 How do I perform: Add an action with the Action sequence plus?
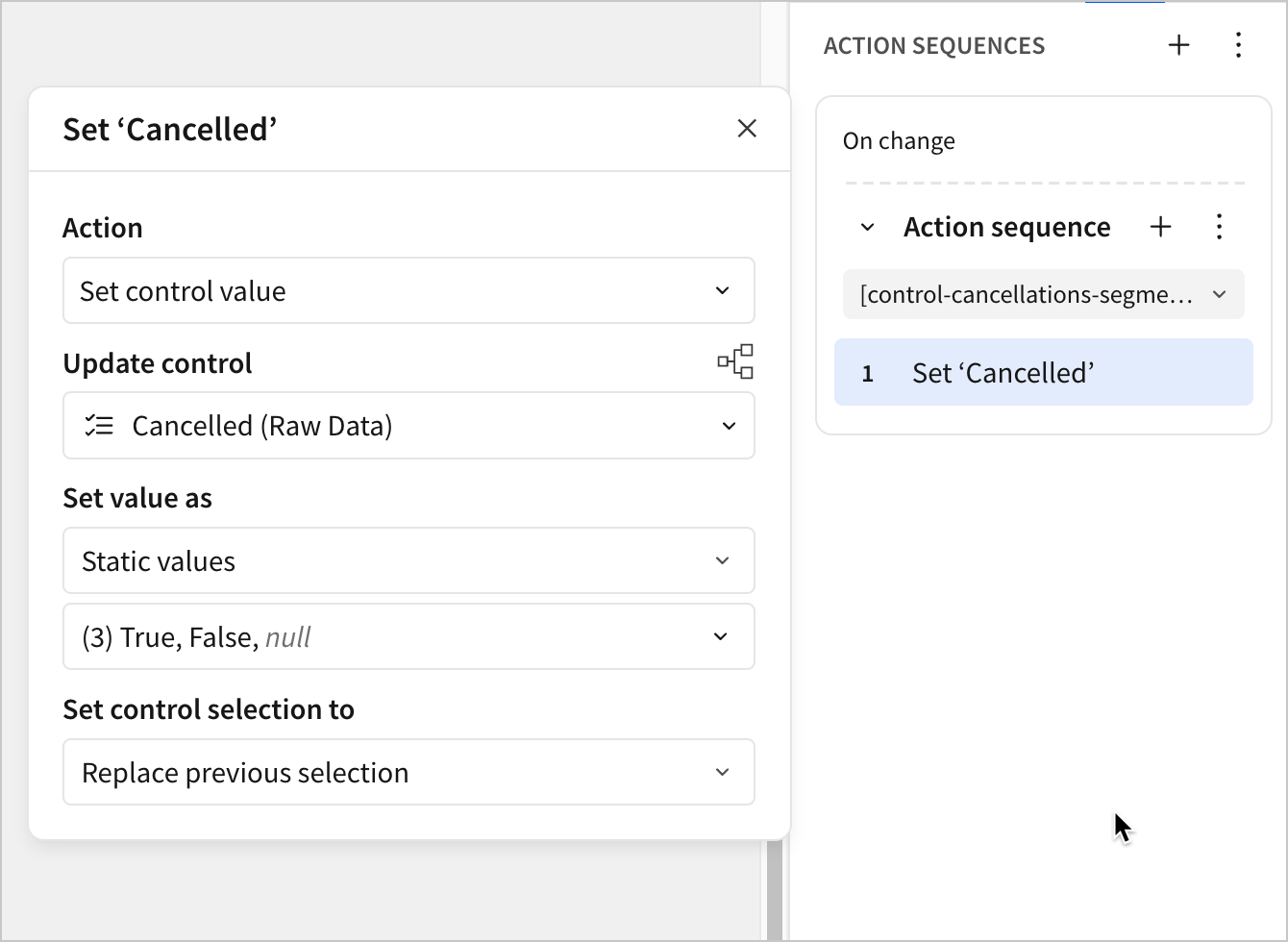pos(1161,227)
